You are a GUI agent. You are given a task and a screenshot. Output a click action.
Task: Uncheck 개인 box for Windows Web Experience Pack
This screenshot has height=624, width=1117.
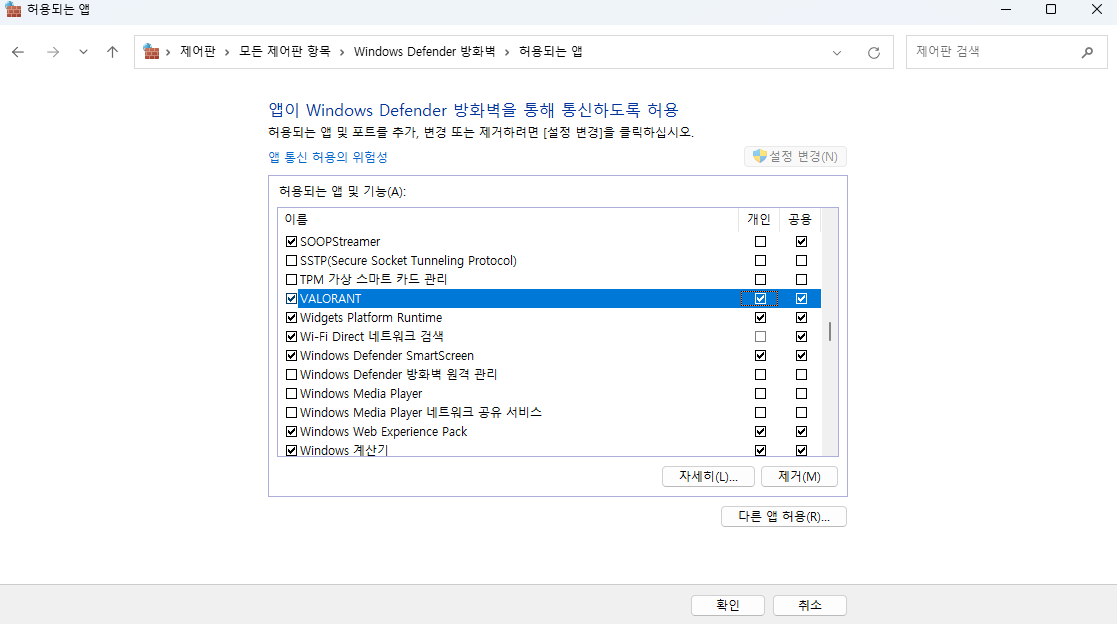[760, 432]
